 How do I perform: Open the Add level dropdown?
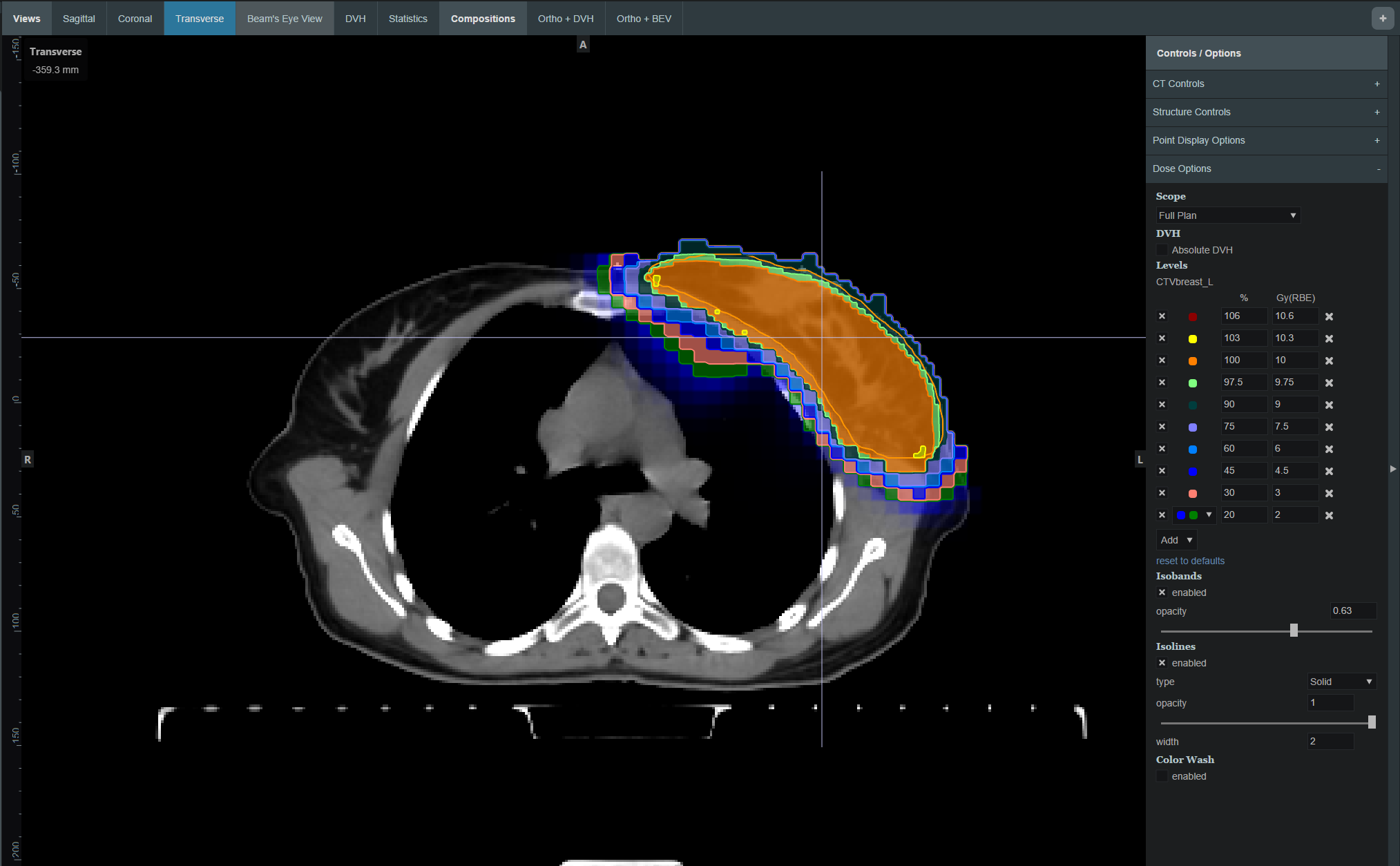(x=1176, y=540)
